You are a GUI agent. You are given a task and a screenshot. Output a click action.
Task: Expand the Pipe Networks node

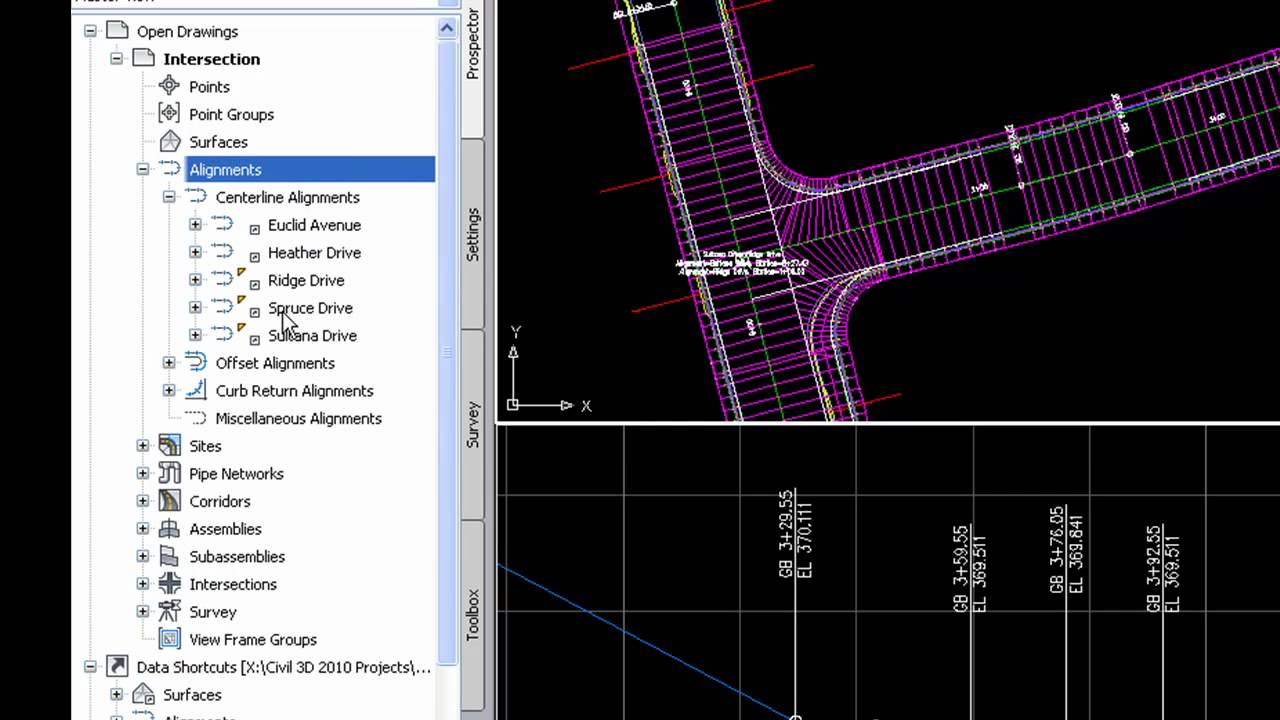pyautogui.click(x=143, y=473)
